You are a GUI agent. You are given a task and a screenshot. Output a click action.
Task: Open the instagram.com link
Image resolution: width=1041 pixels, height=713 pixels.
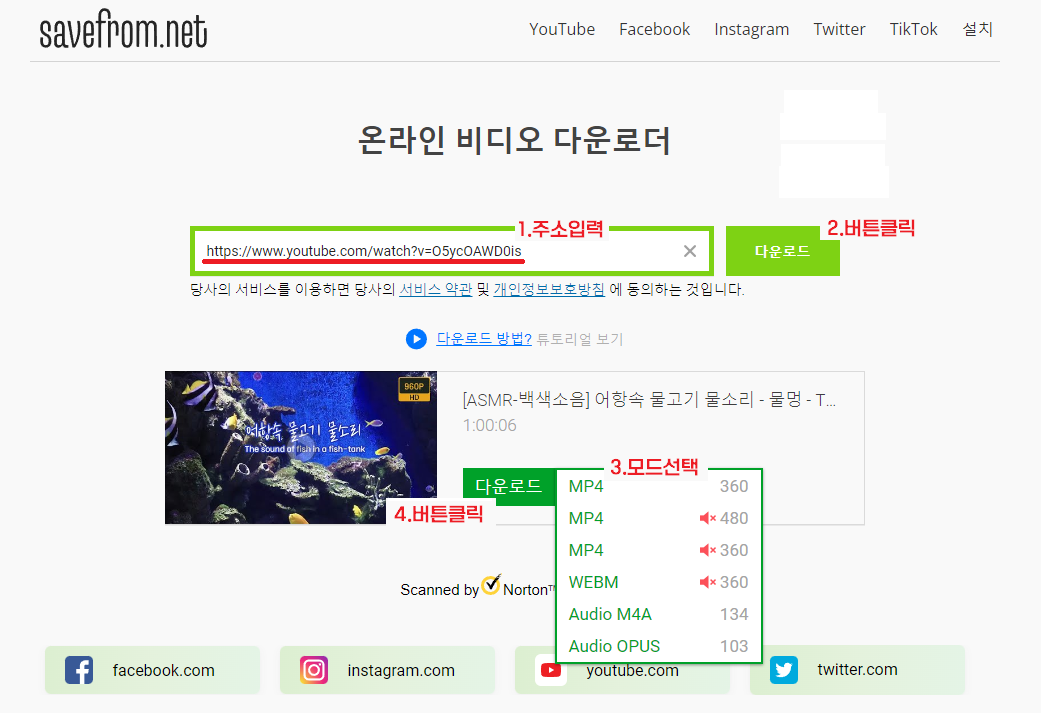tap(401, 671)
